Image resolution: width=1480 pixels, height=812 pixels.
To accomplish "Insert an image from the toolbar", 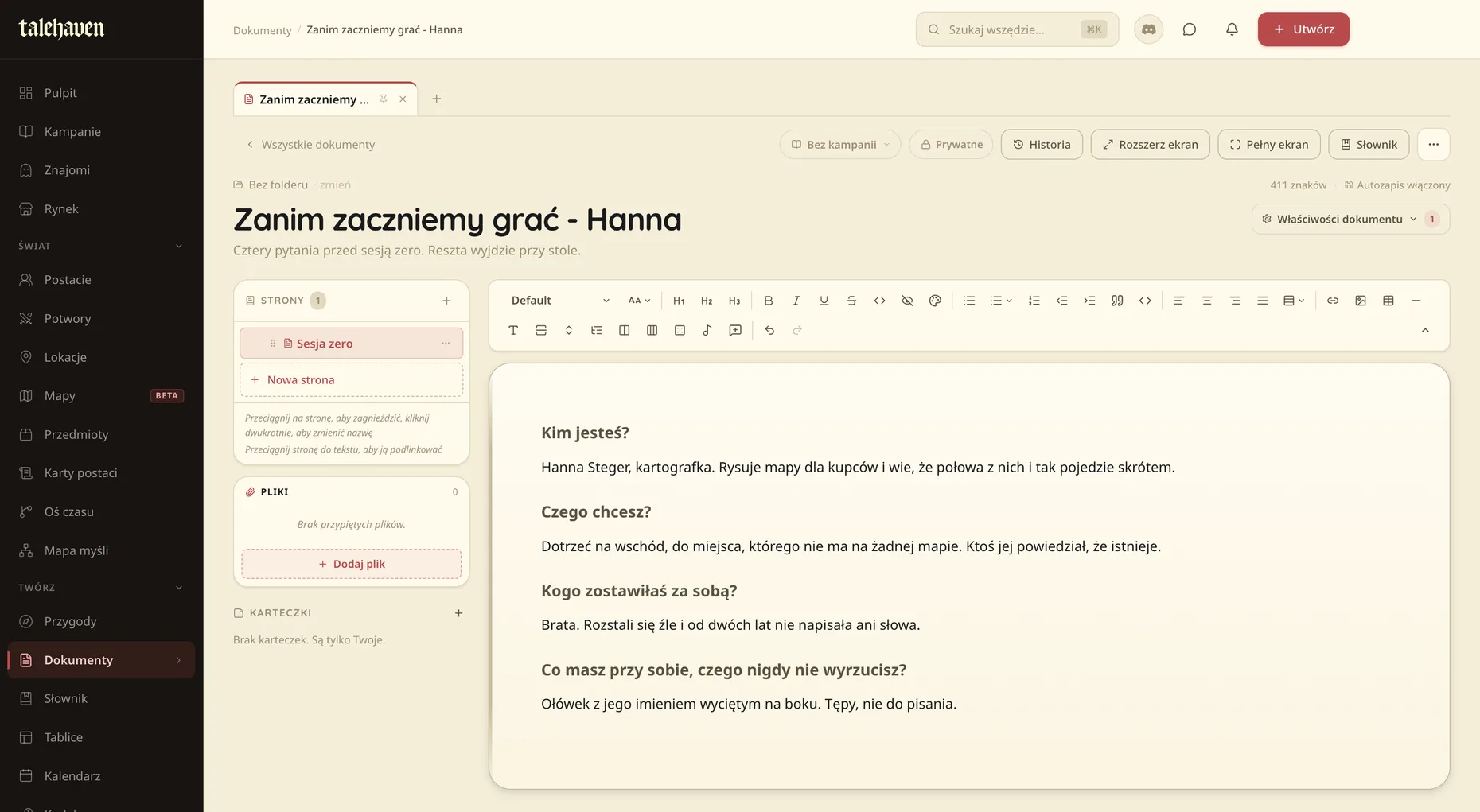I will pyautogui.click(x=1361, y=301).
